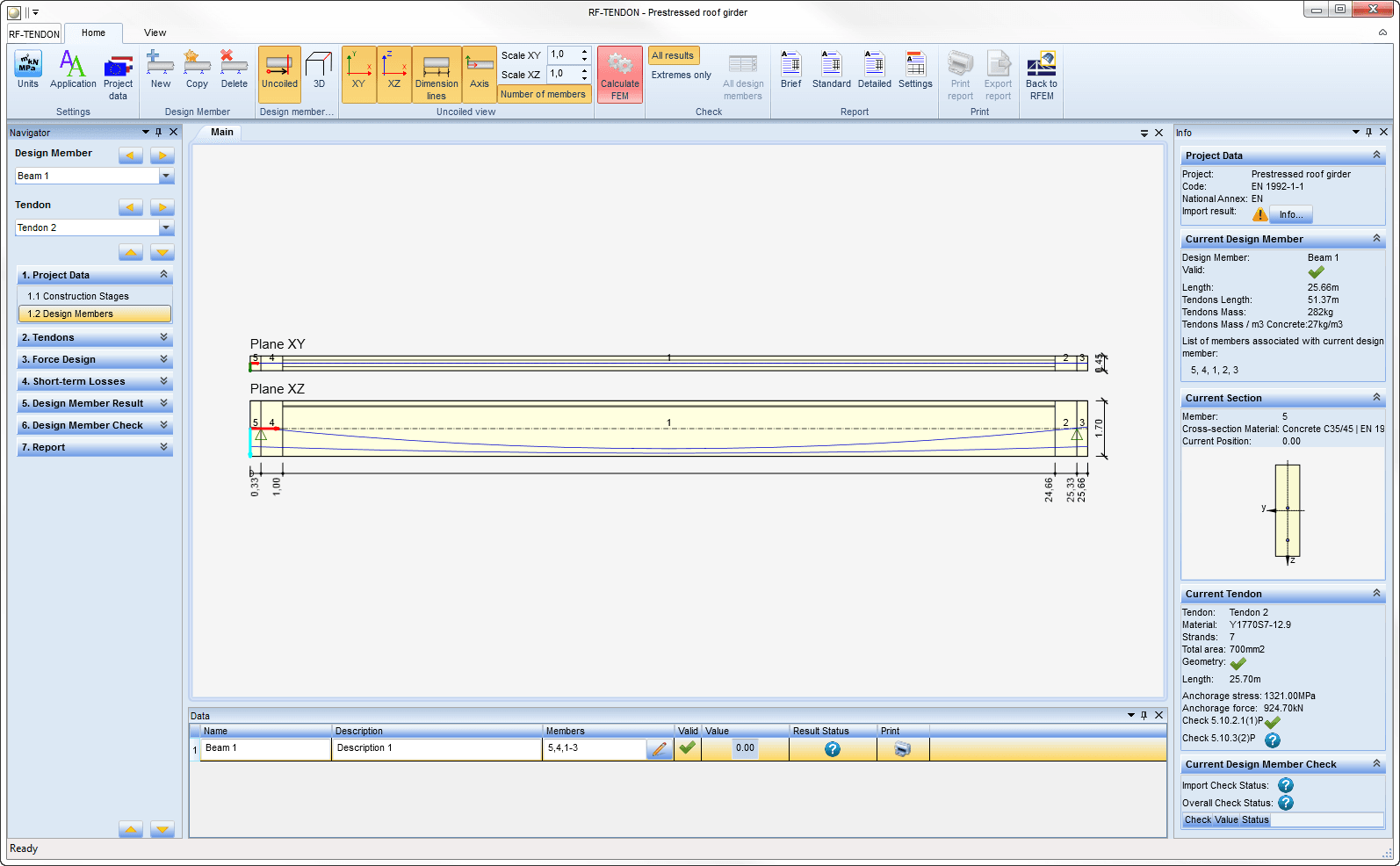This screenshot has width=1400, height=866.
Task: Move down in navigator sections
Action: point(162,252)
